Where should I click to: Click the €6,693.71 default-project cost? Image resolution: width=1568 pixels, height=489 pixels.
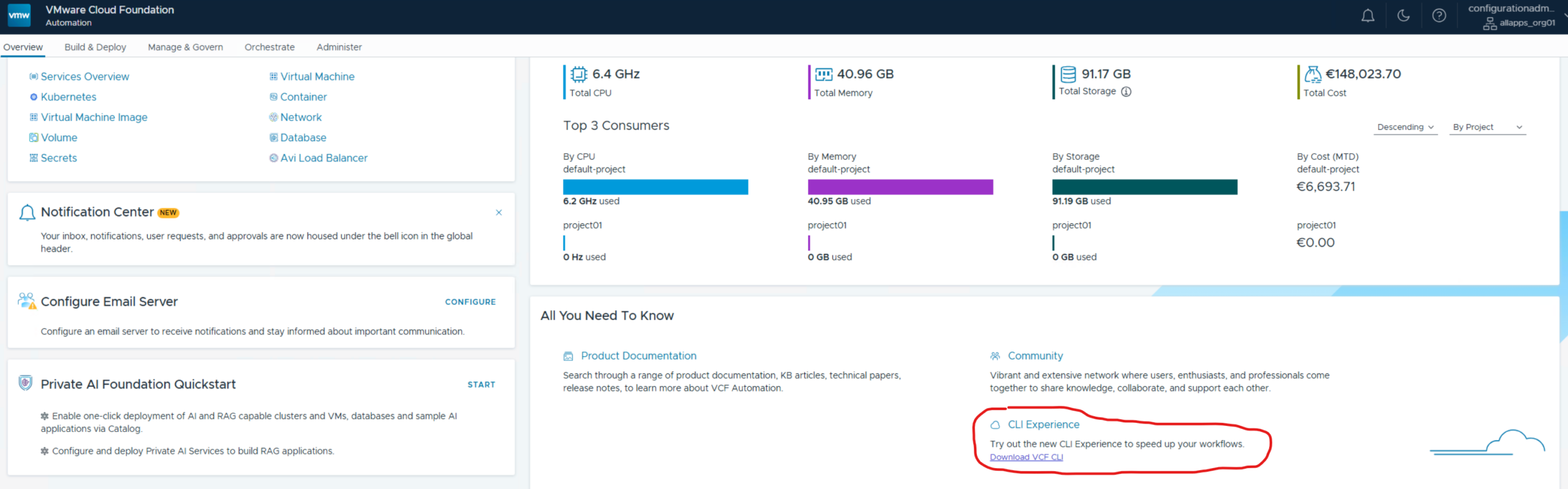point(1325,187)
